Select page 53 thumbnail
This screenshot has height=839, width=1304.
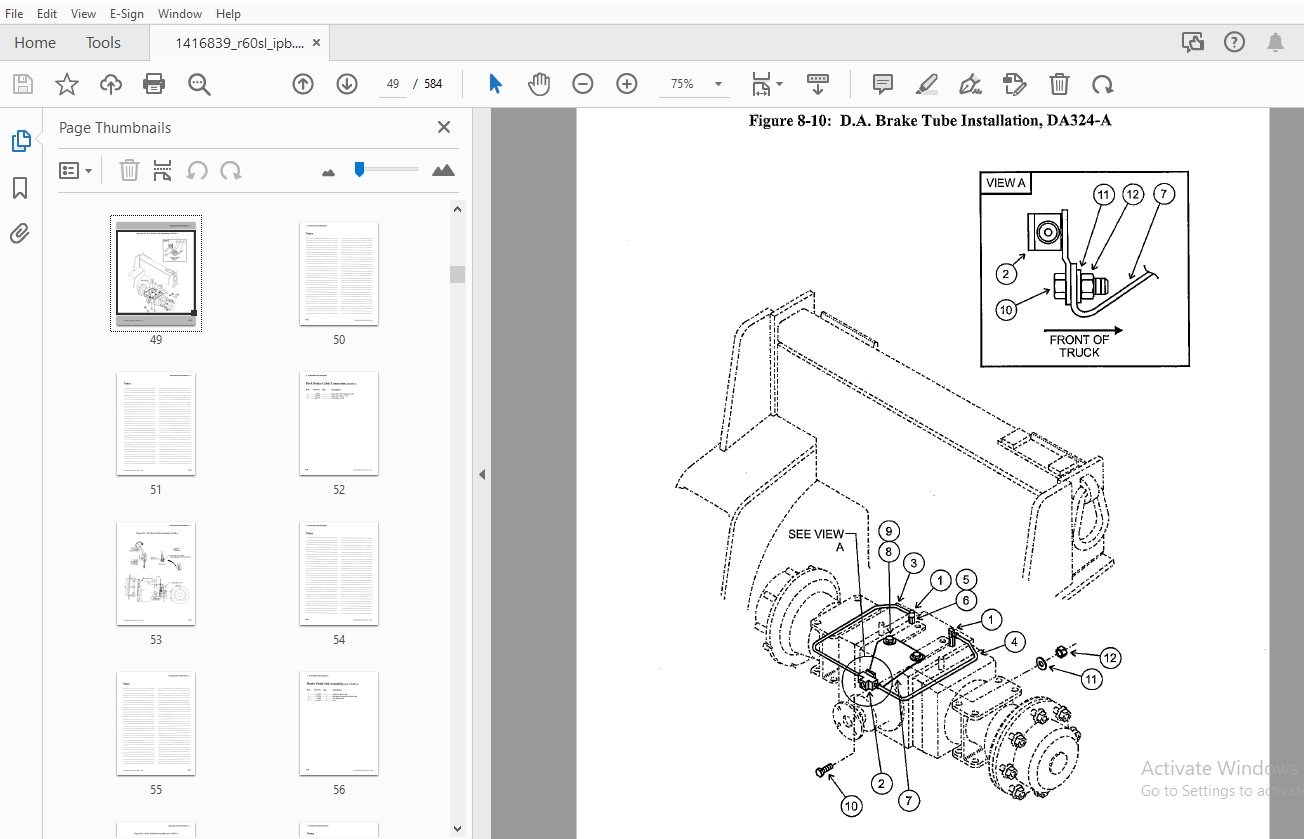[156, 573]
